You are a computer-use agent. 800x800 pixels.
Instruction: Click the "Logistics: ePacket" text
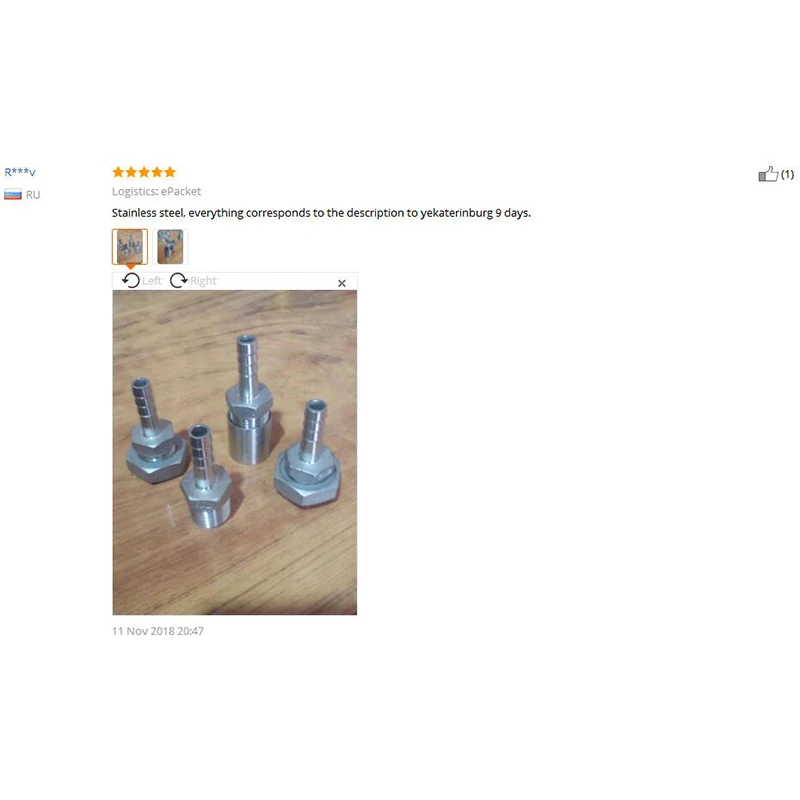157,191
